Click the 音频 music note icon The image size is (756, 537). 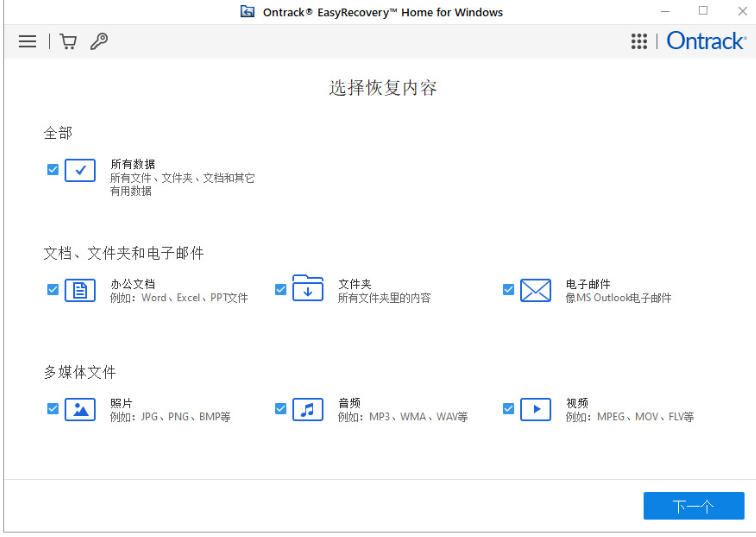click(308, 409)
